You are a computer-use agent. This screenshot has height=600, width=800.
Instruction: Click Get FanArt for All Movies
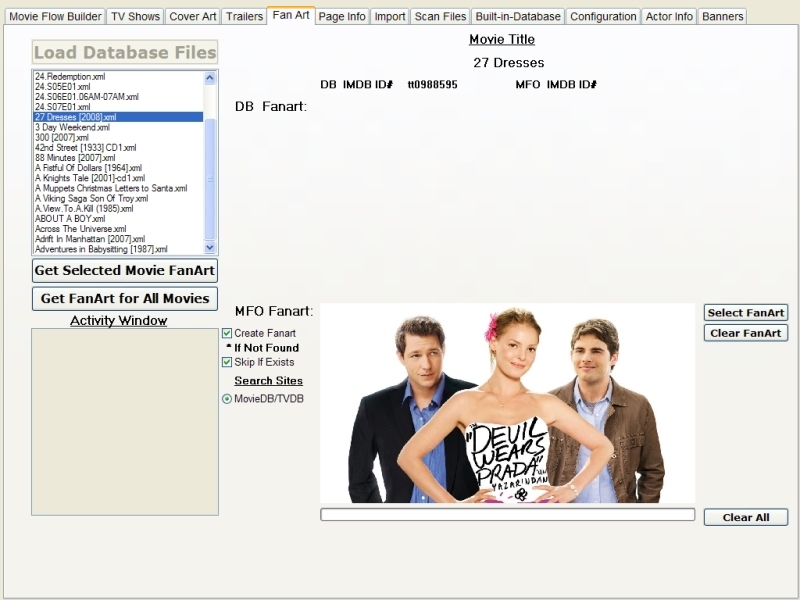(125, 298)
